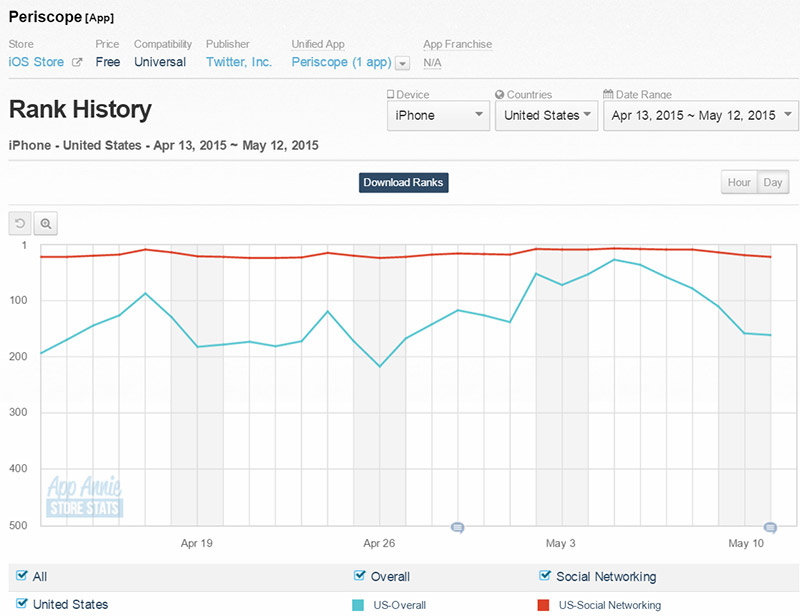Open the Twitter, Inc. publisher link
Image resolution: width=800 pixels, height=616 pixels.
click(239, 62)
